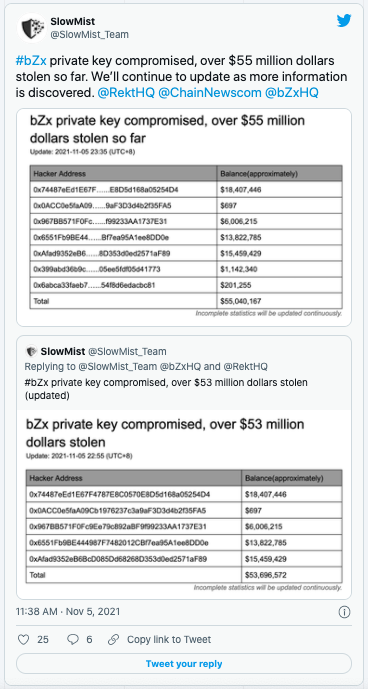Visit the @ChainNewscom mention
The height and width of the screenshot is (689, 368).
(x=212, y=94)
